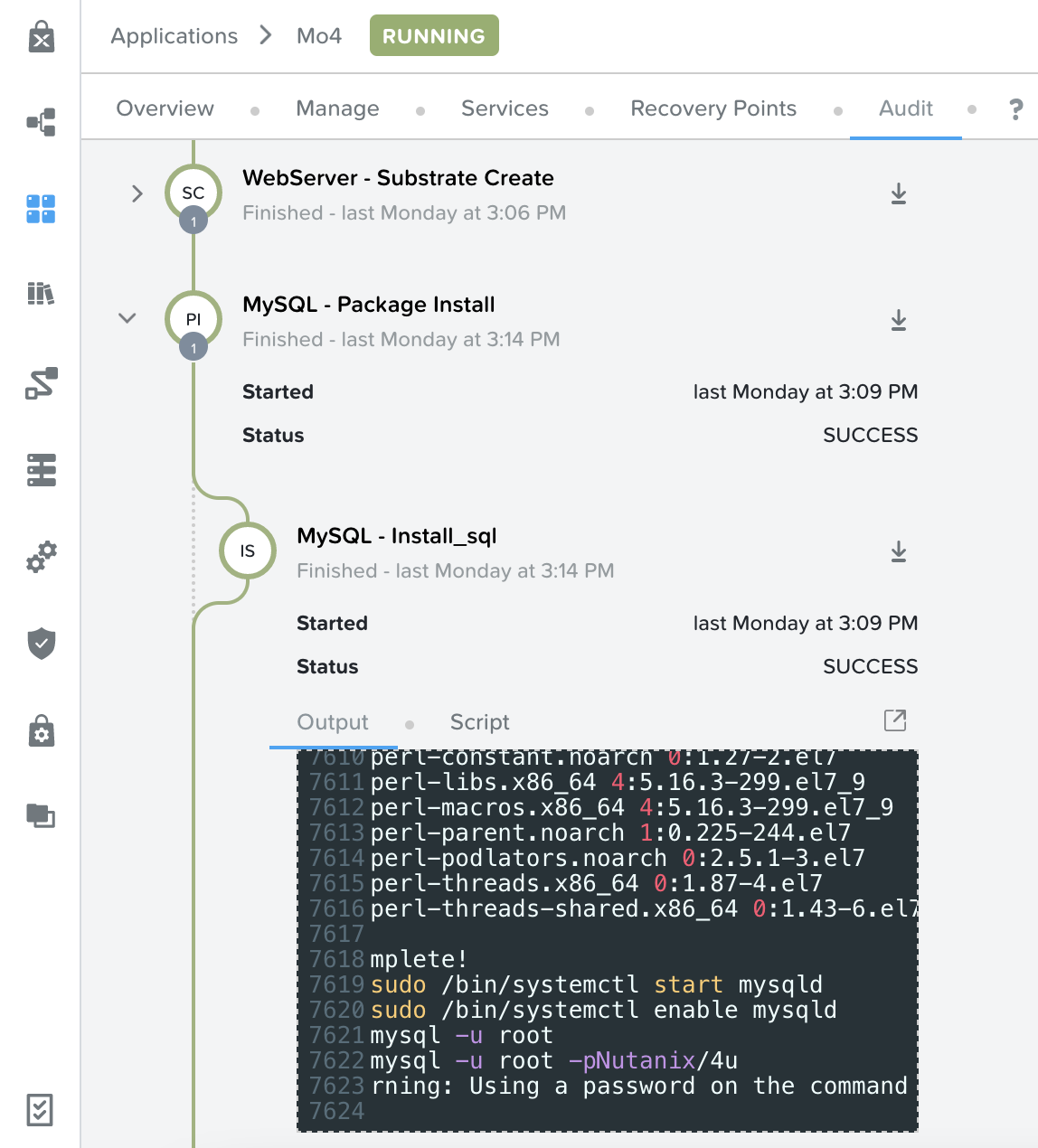This screenshot has width=1038, height=1148.
Task: Download WebServer Substrate Create logs
Action: (898, 193)
